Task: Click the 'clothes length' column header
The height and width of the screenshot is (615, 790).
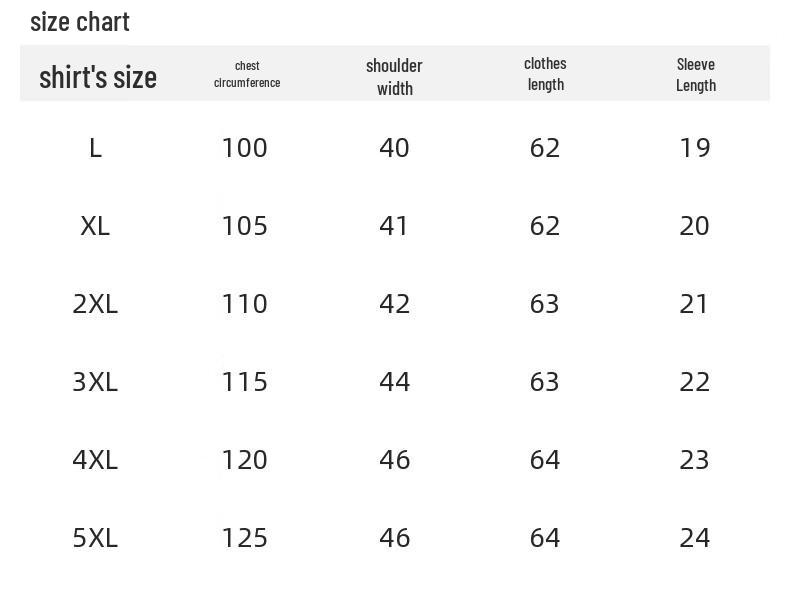Action: point(545,74)
